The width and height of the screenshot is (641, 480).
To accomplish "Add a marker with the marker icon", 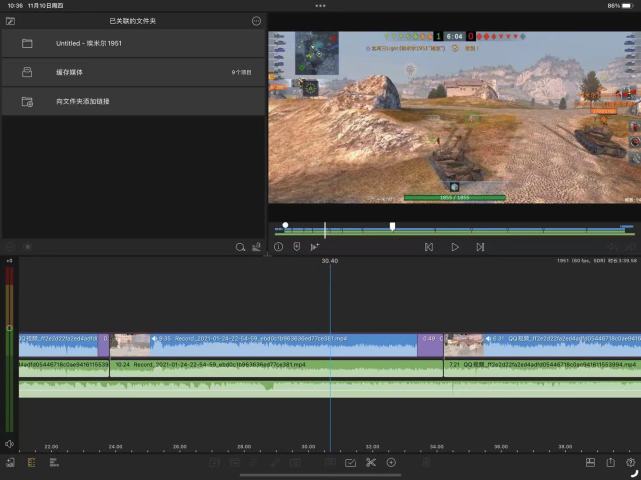I will click(x=297, y=247).
